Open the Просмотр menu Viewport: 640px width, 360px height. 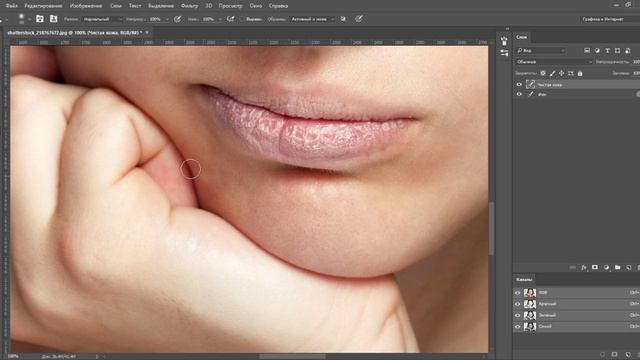tap(231, 6)
